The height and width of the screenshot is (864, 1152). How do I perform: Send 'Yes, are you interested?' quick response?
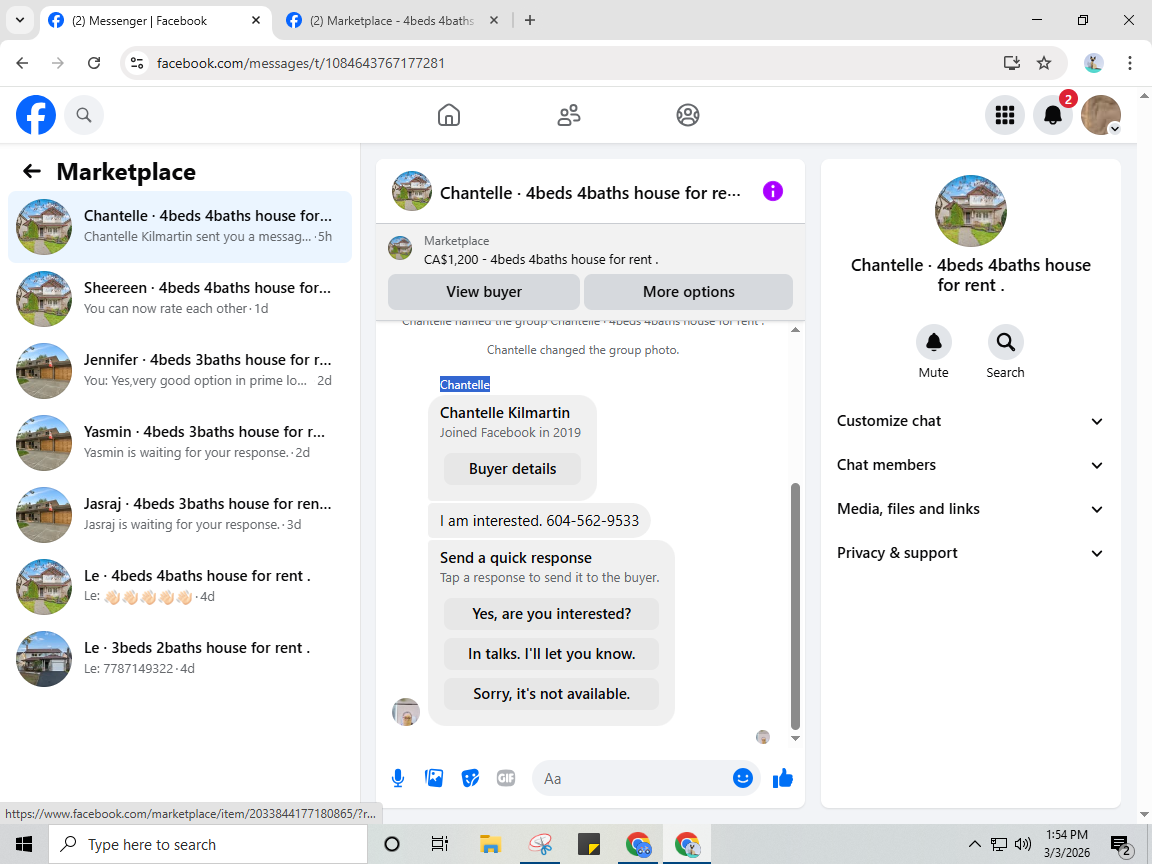551,613
